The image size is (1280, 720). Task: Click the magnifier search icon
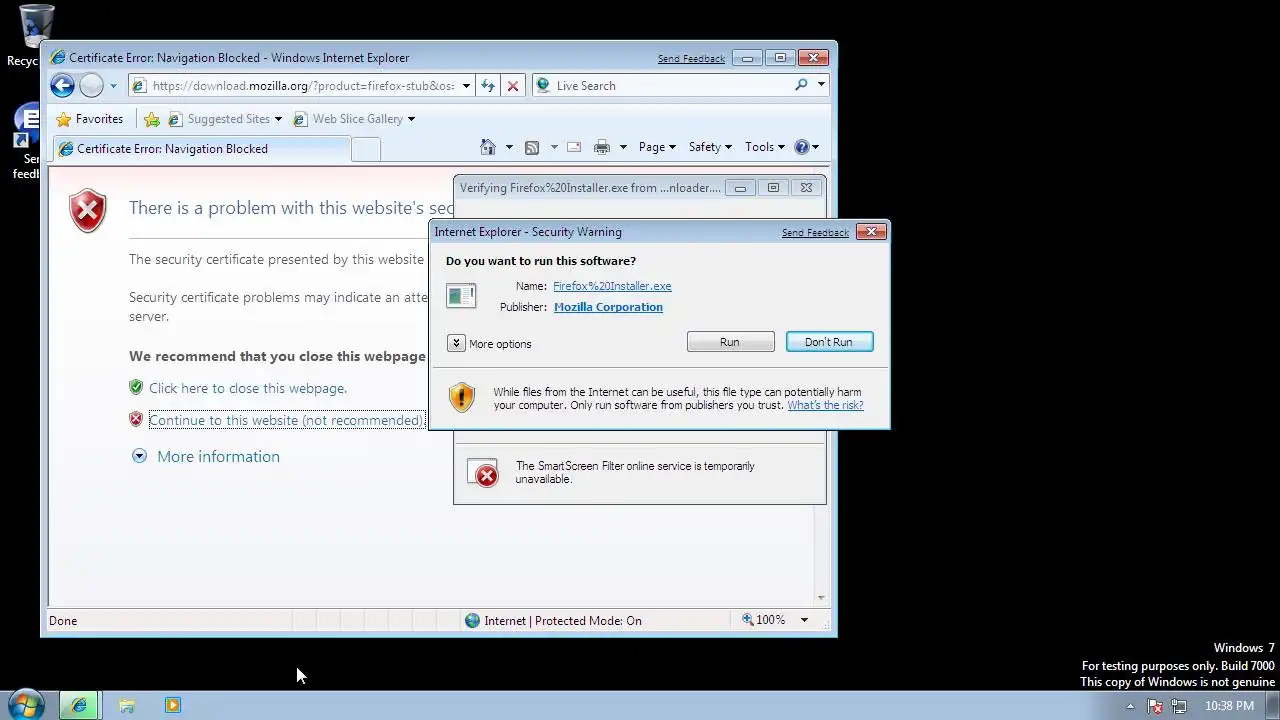pyautogui.click(x=801, y=85)
